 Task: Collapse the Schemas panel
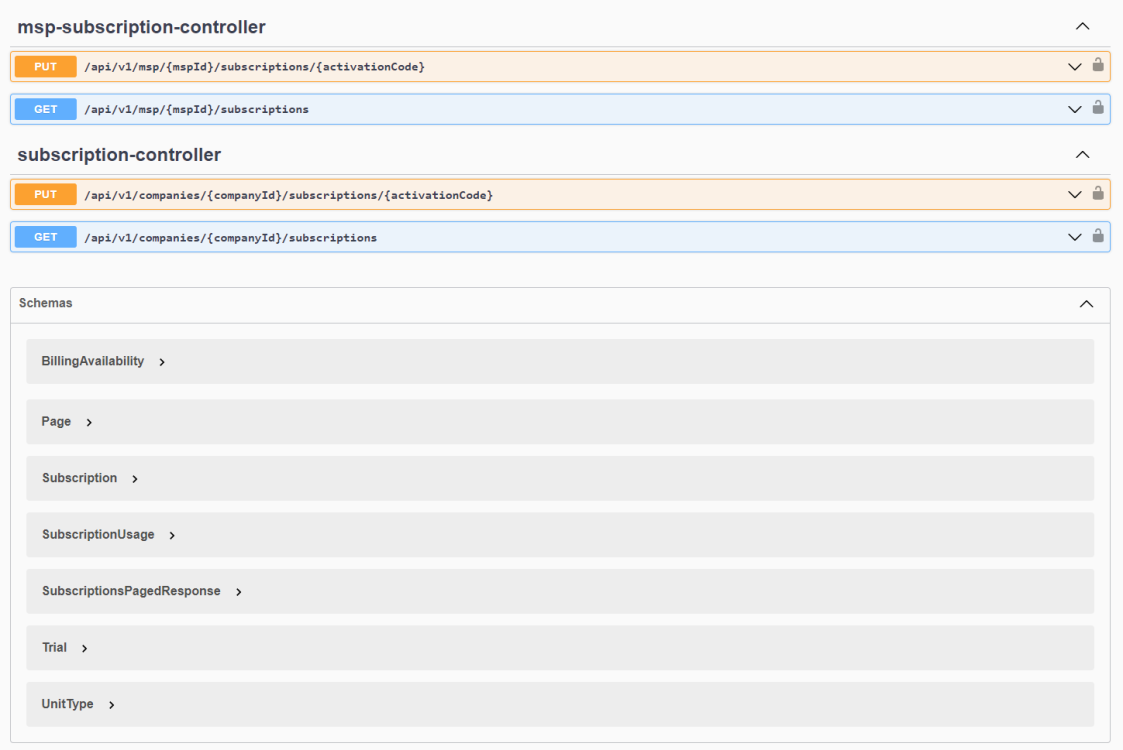tap(1086, 303)
